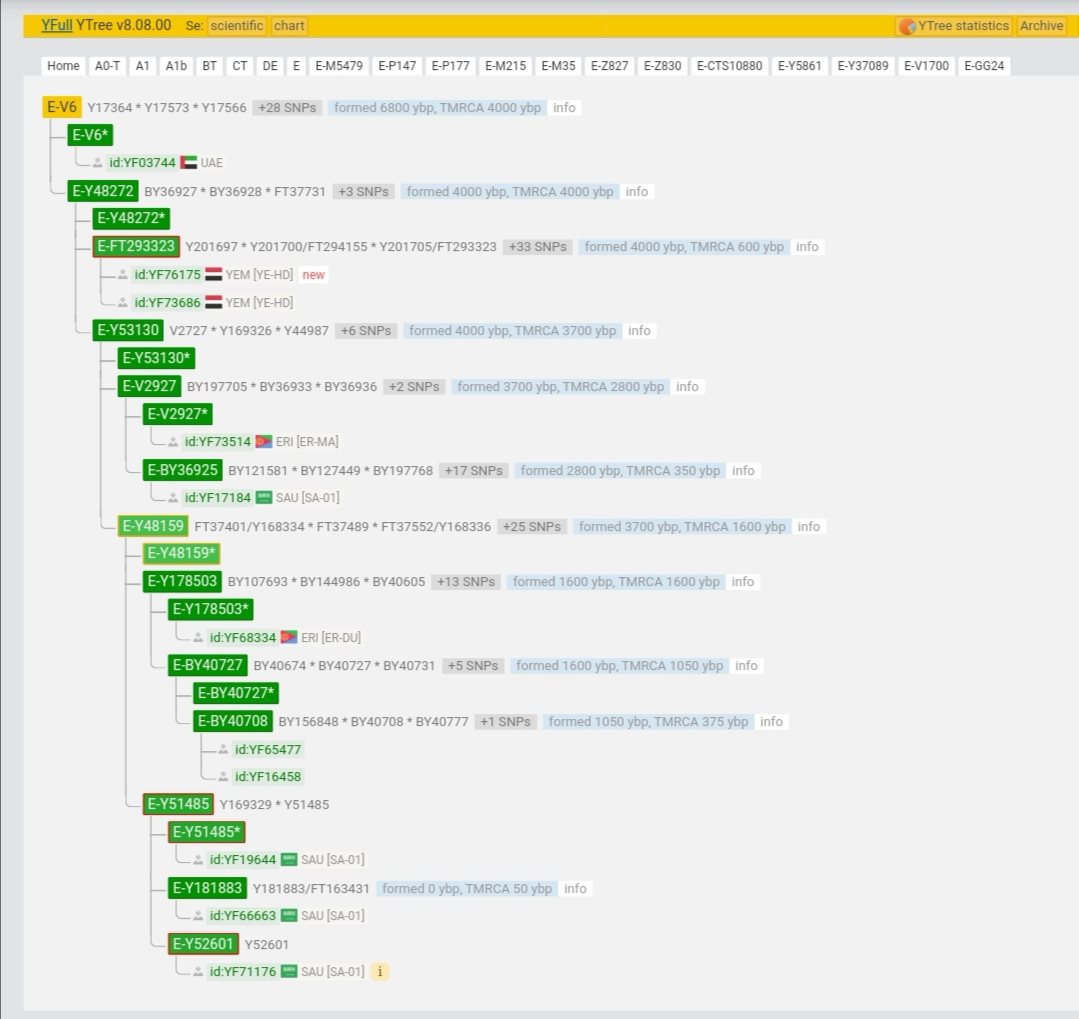Click the UAE flag icon beside YF03744
Viewport: 1079px width, 1019px height.
(188, 163)
